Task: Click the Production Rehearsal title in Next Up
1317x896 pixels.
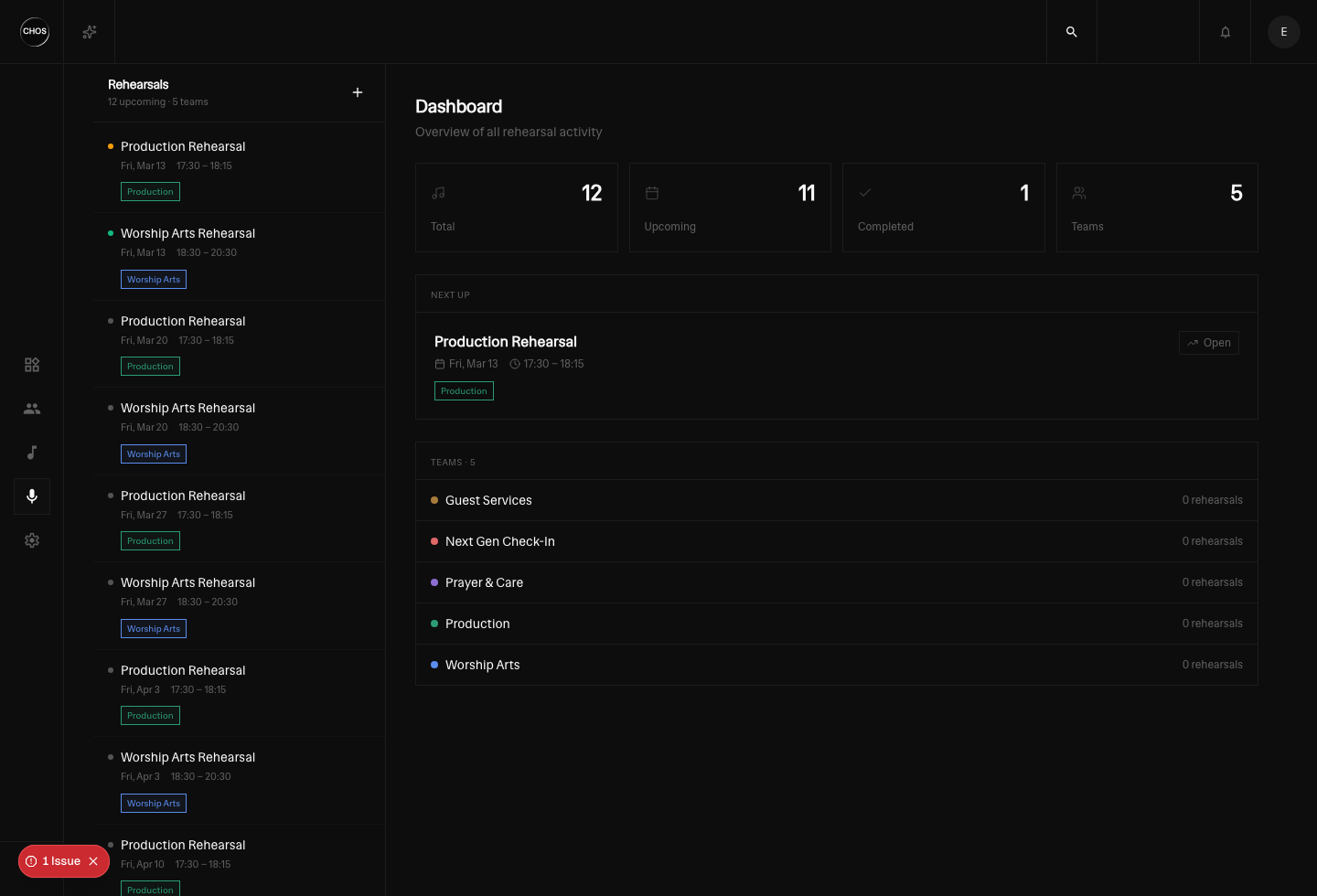Action: 506,342
